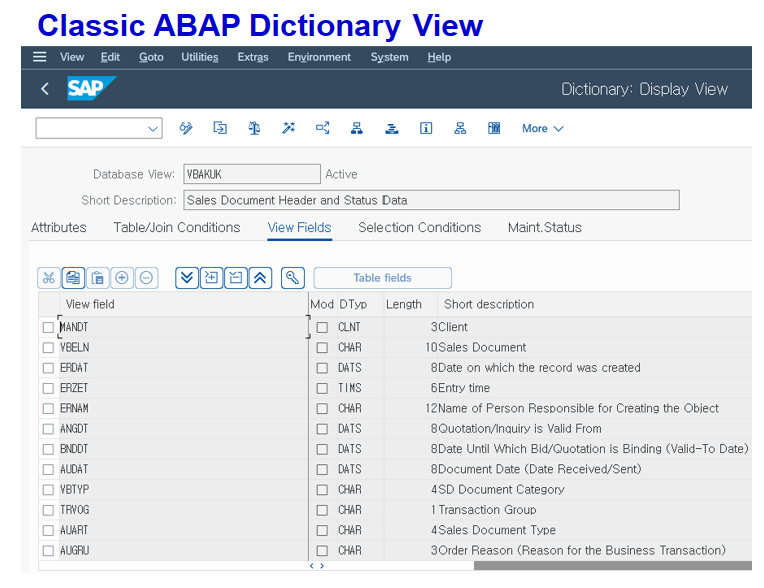Image resolution: width=764 pixels, height=588 pixels.
Task: Click the Activate magic wand icon
Action: click(x=288, y=129)
